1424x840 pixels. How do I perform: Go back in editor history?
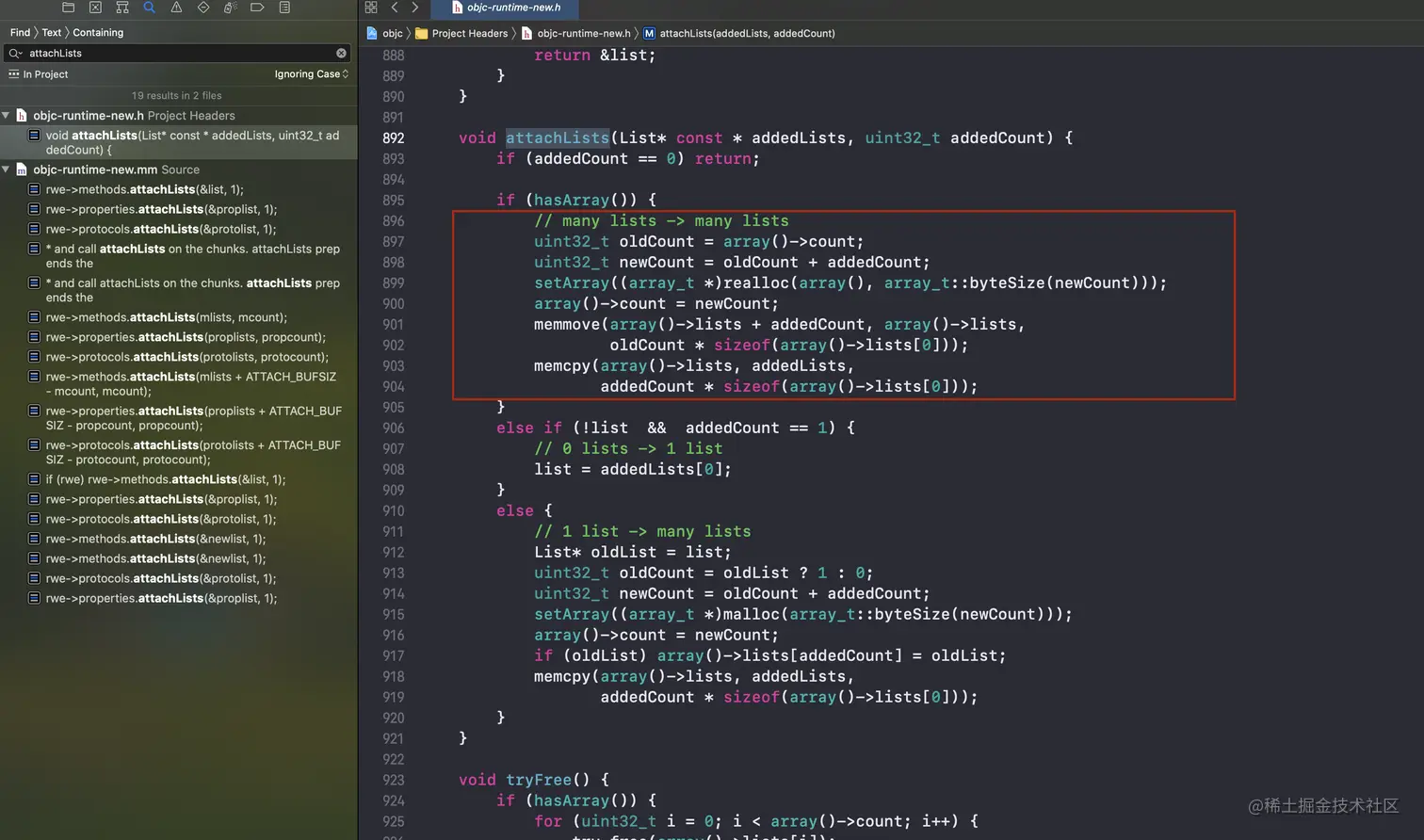pos(395,8)
